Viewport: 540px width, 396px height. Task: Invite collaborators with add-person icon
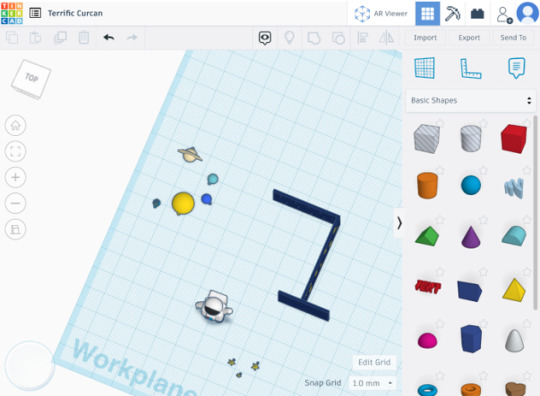(504, 14)
